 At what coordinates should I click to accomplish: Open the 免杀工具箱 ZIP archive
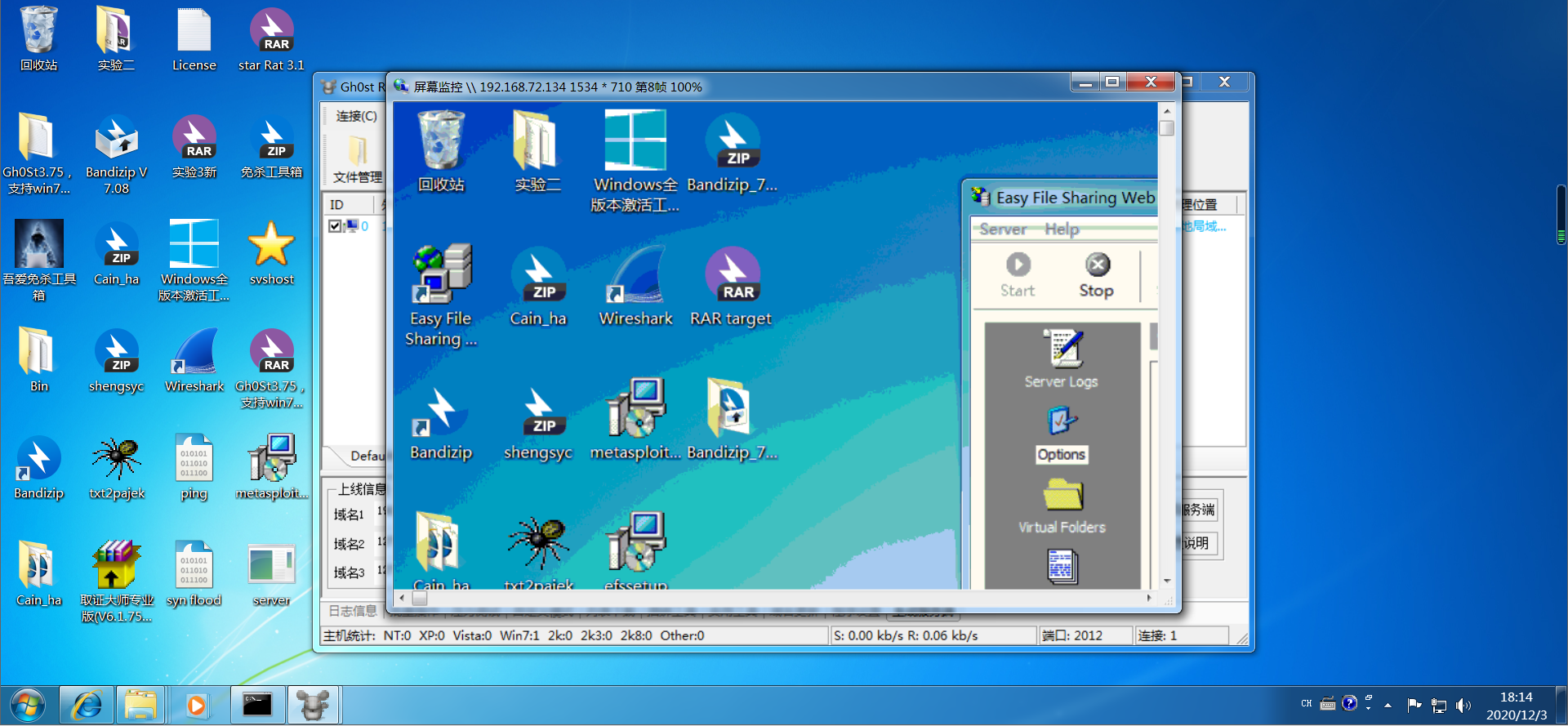pos(271,146)
